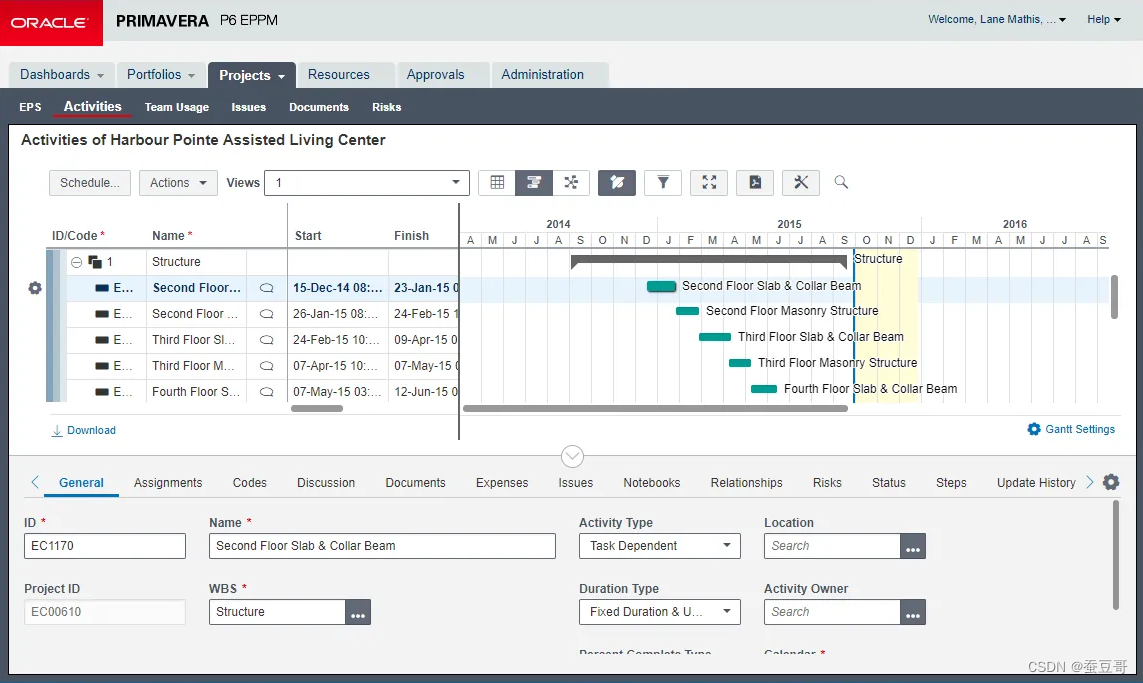Show previous detail tabs arrow
This screenshot has height=683, width=1143.
(35, 482)
